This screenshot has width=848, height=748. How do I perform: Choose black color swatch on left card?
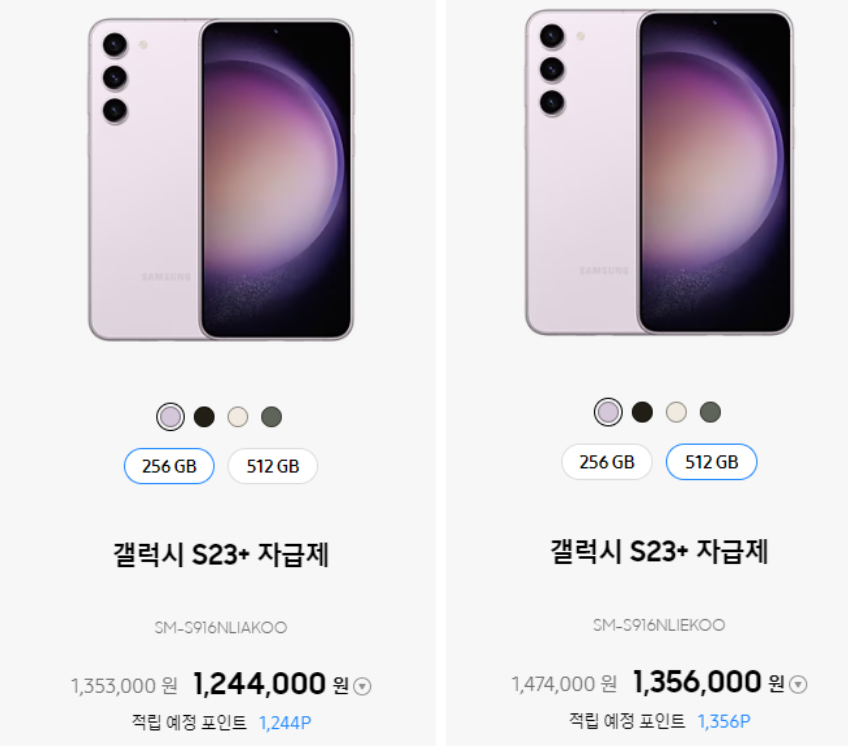(x=204, y=417)
